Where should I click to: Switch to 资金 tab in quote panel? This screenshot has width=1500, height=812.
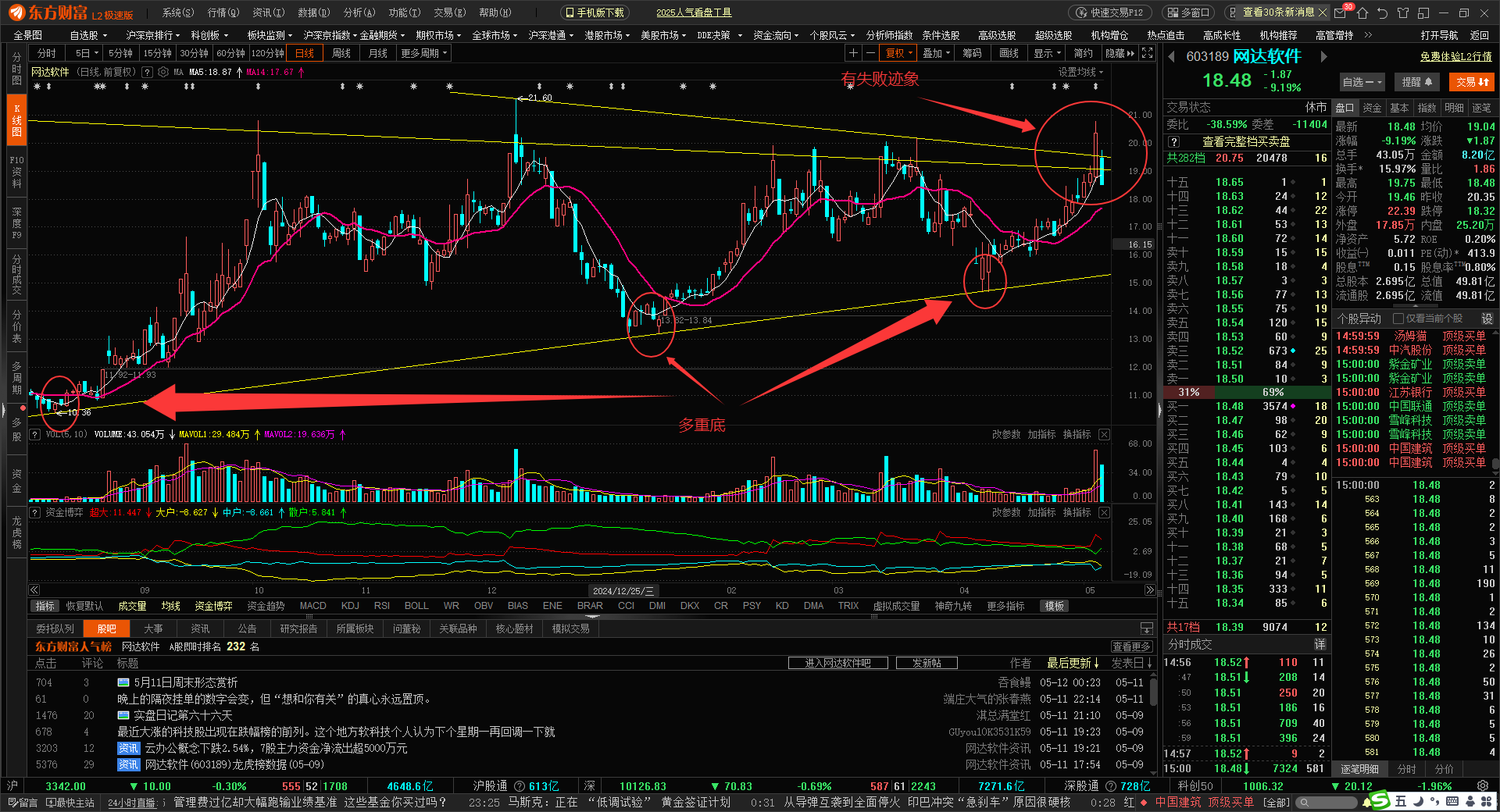1372,108
